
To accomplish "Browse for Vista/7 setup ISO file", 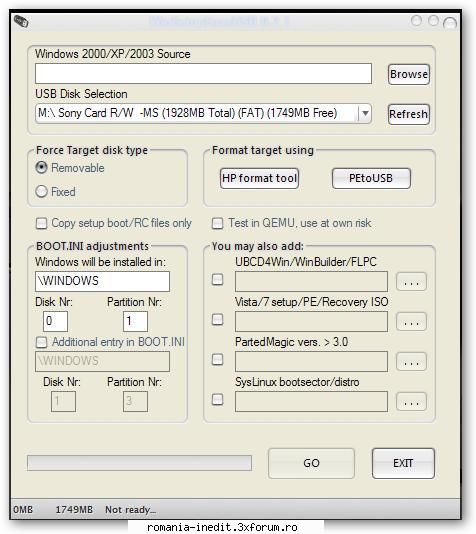I will pos(411,321).
